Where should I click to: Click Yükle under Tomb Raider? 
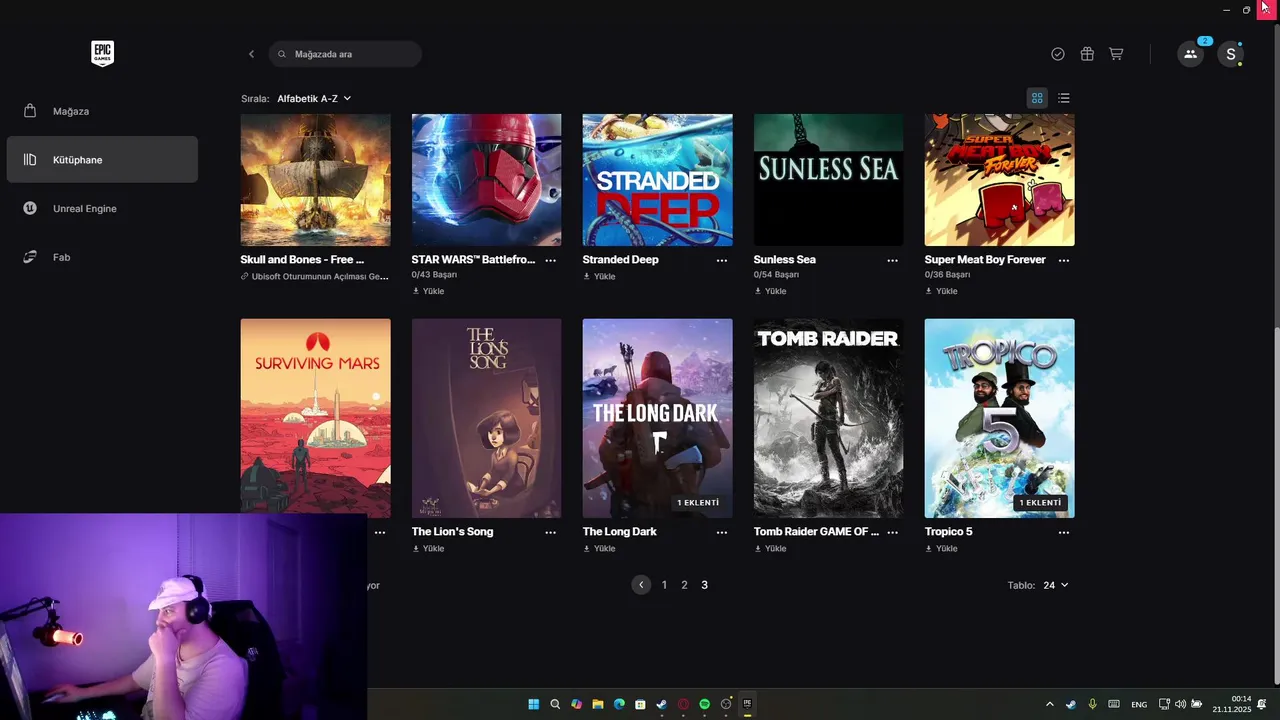point(770,548)
